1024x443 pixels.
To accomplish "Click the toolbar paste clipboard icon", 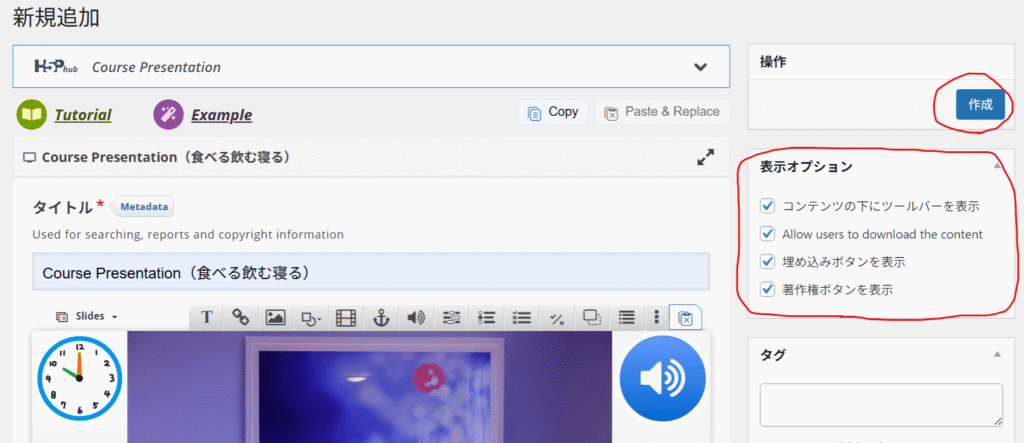I will (685, 318).
